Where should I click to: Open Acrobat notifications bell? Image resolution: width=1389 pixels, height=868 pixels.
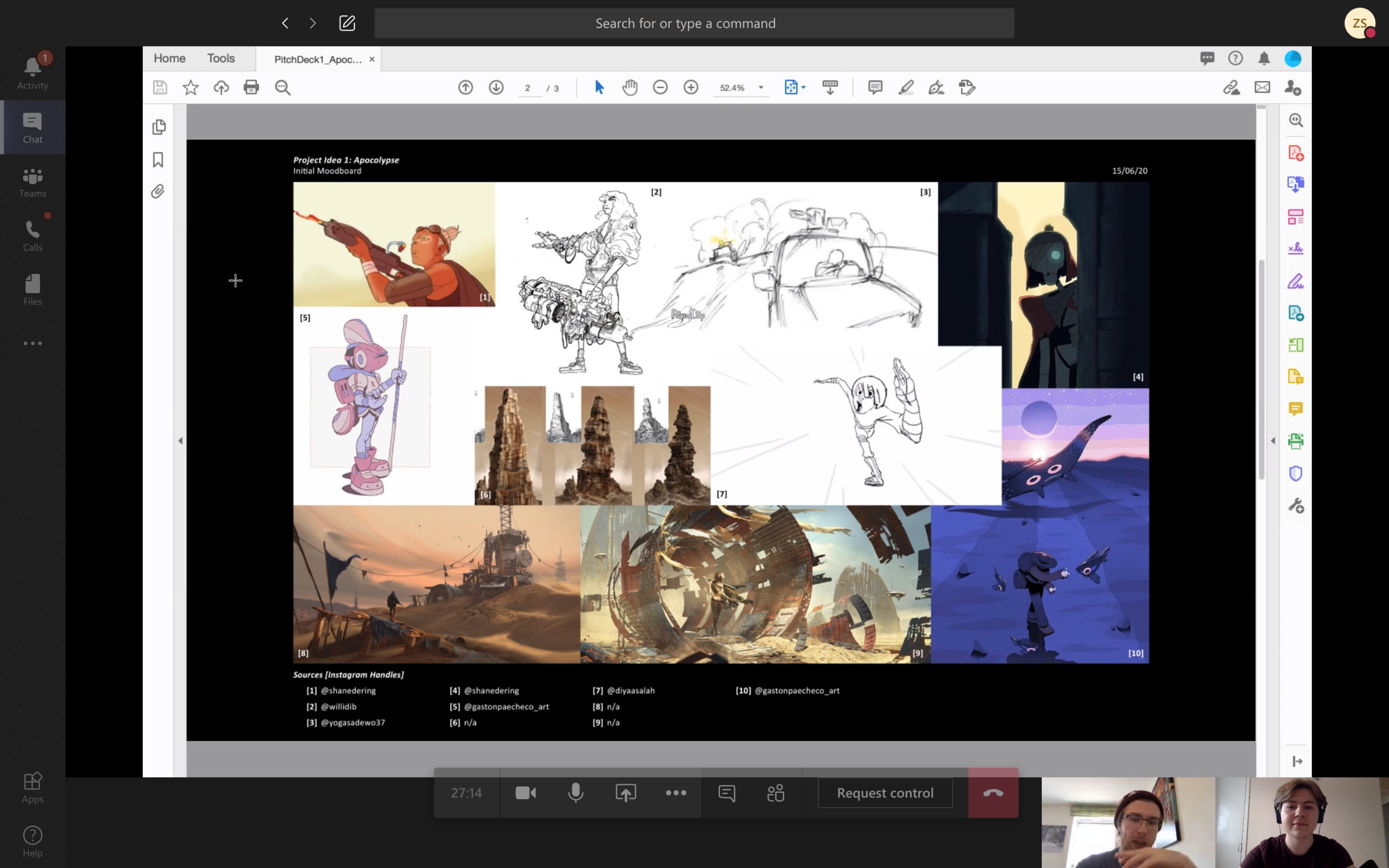(x=1264, y=58)
